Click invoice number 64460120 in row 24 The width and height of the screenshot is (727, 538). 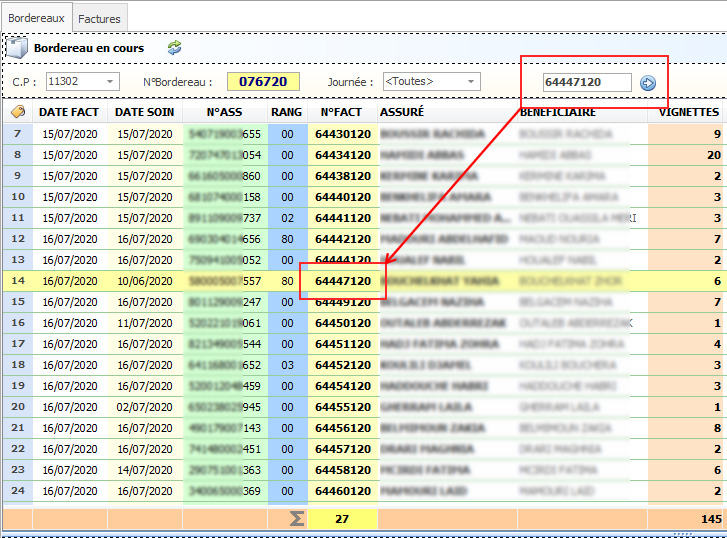coord(342,491)
